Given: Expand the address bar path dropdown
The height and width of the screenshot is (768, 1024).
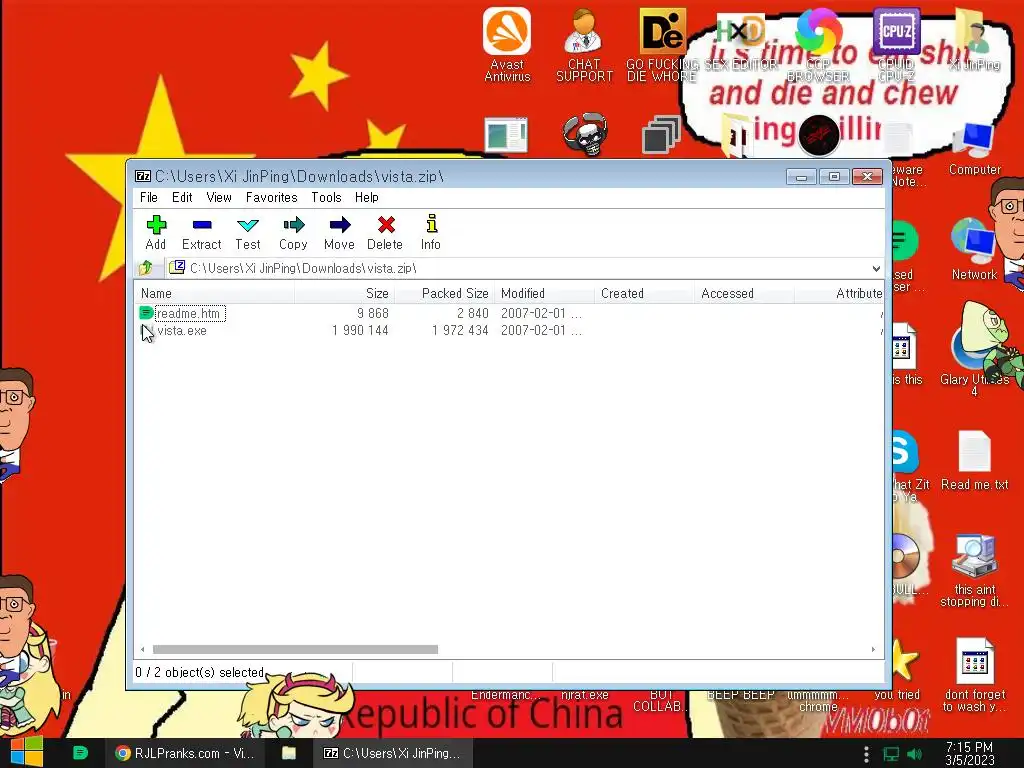Looking at the screenshot, I should (x=876, y=268).
